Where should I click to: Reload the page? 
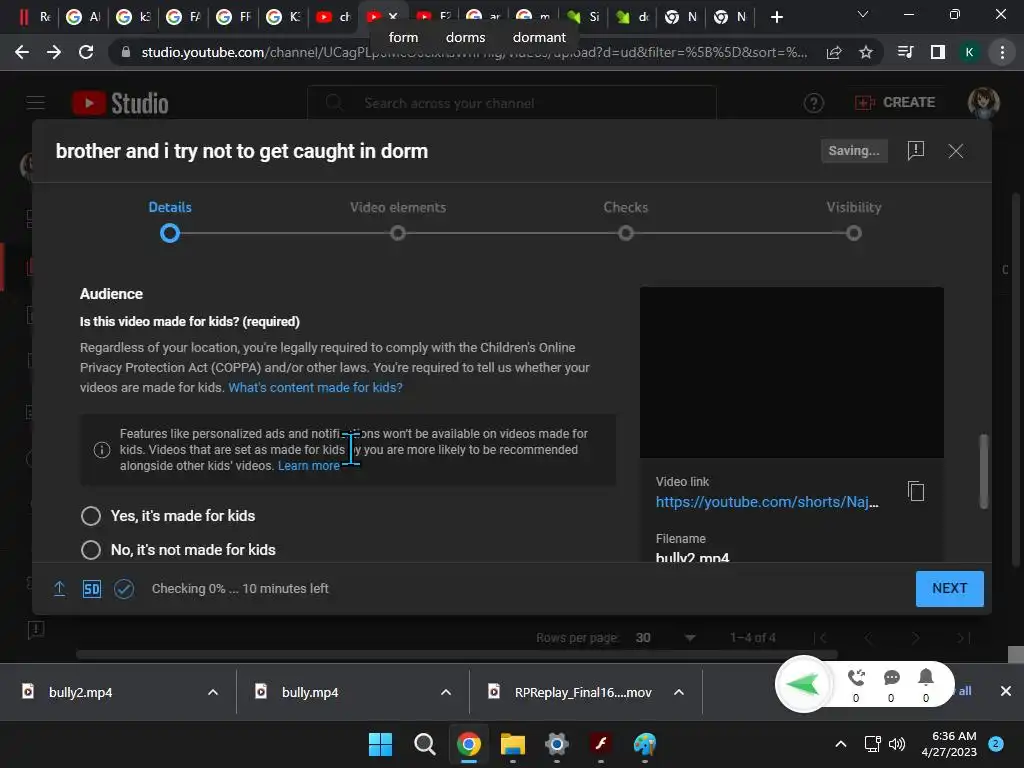(x=86, y=52)
